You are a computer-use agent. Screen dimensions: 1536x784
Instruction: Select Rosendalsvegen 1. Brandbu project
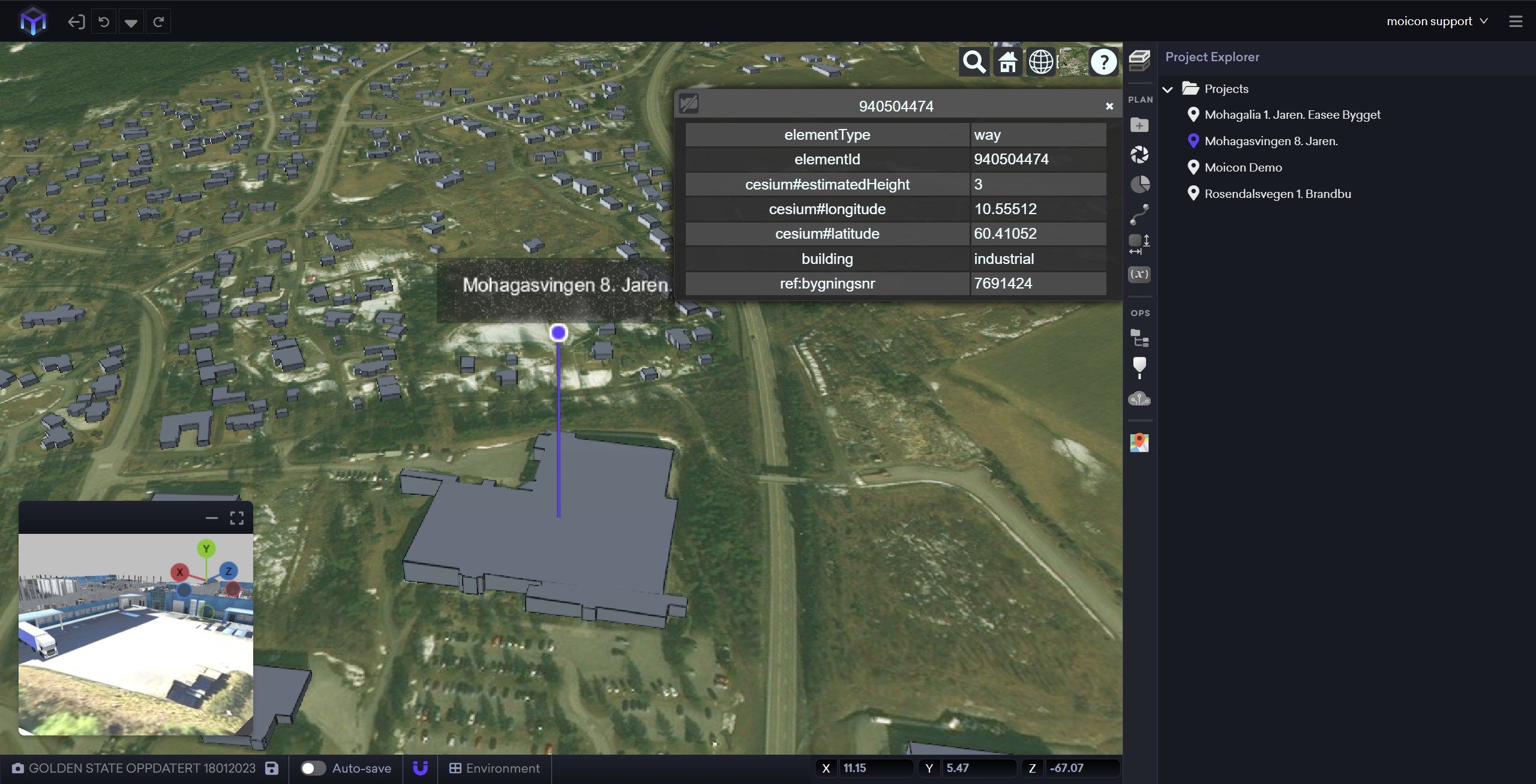tap(1277, 194)
